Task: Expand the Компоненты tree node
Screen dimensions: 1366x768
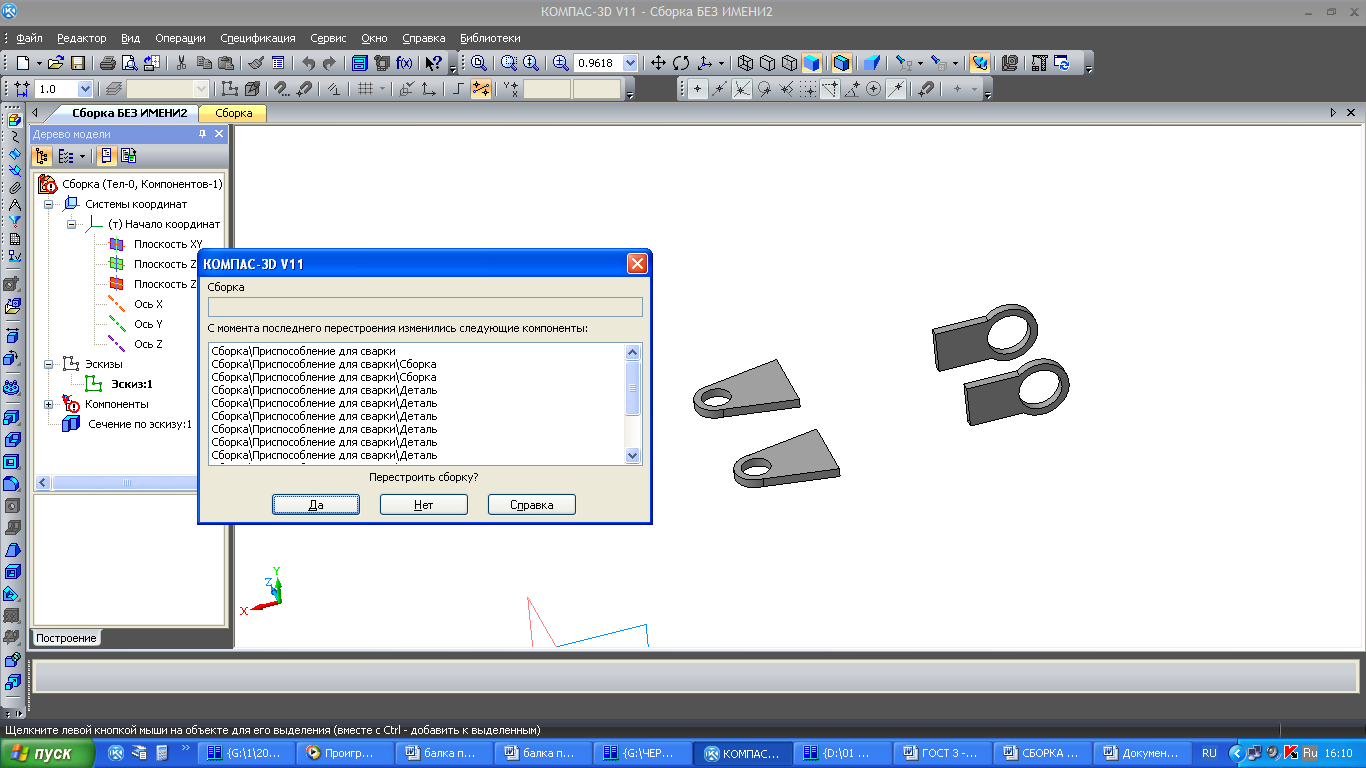Action: [48, 404]
